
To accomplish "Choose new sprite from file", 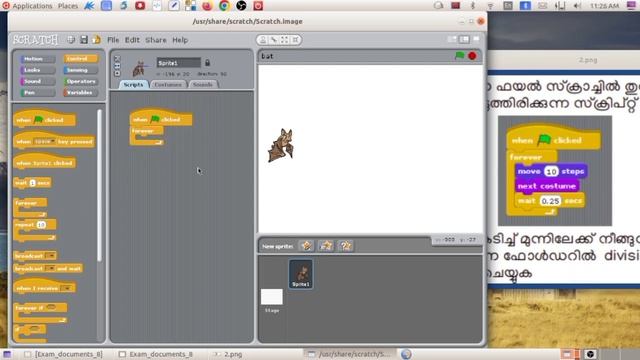I will click(326, 246).
